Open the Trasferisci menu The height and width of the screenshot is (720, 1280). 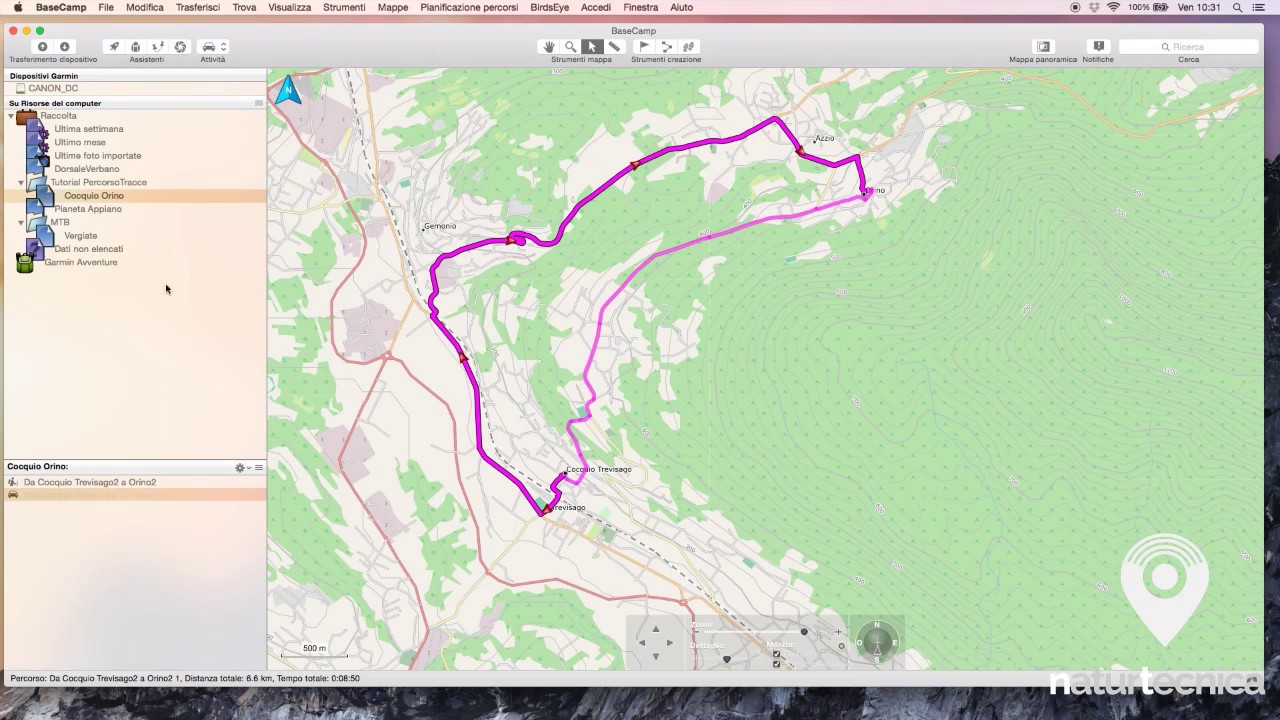click(x=198, y=7)
